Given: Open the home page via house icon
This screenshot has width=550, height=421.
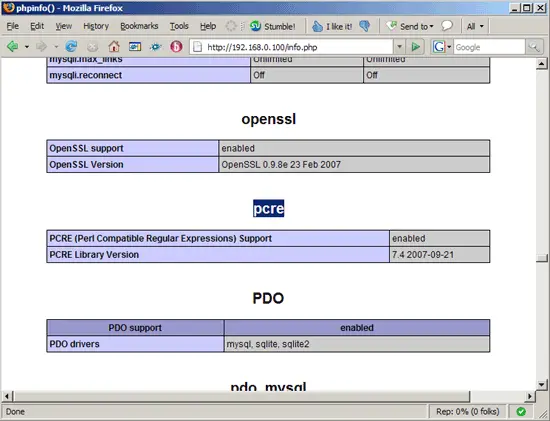Looking at the screenshot, I should click(x=114, y=46).
